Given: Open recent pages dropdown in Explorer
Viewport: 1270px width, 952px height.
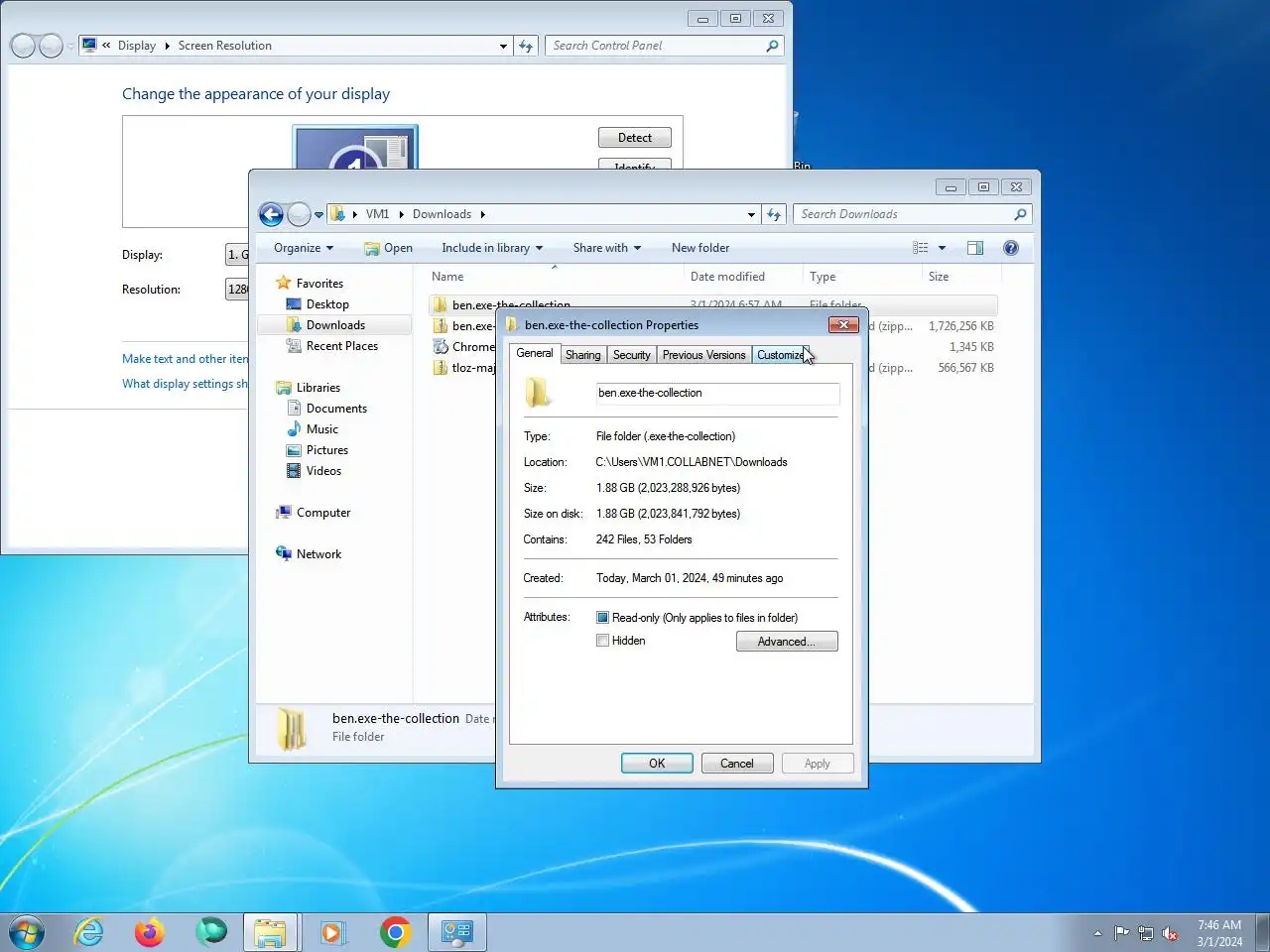Looking at the screenshot, I should 318,214.
